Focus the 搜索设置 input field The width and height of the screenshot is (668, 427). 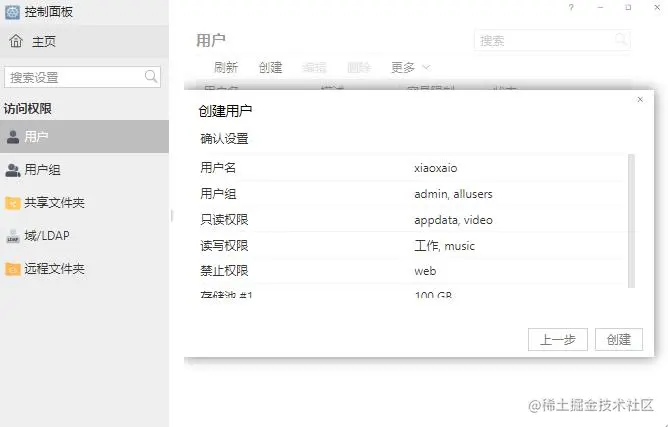82,77
